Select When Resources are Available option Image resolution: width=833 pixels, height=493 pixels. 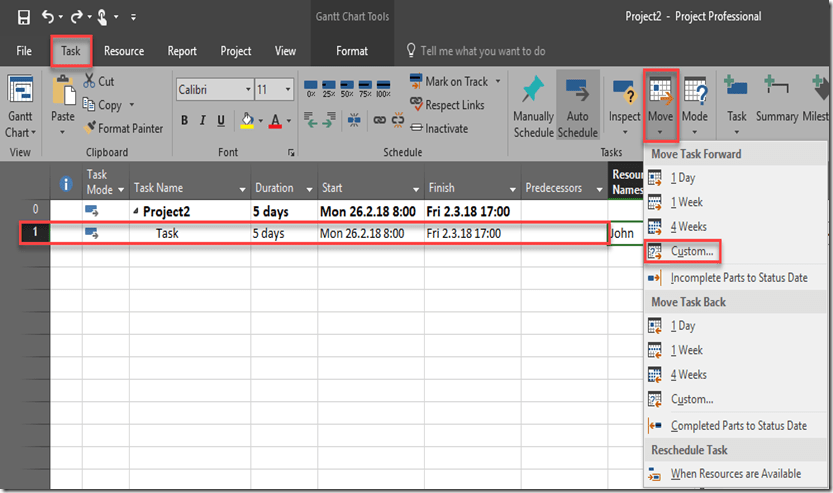coord(735,474)
